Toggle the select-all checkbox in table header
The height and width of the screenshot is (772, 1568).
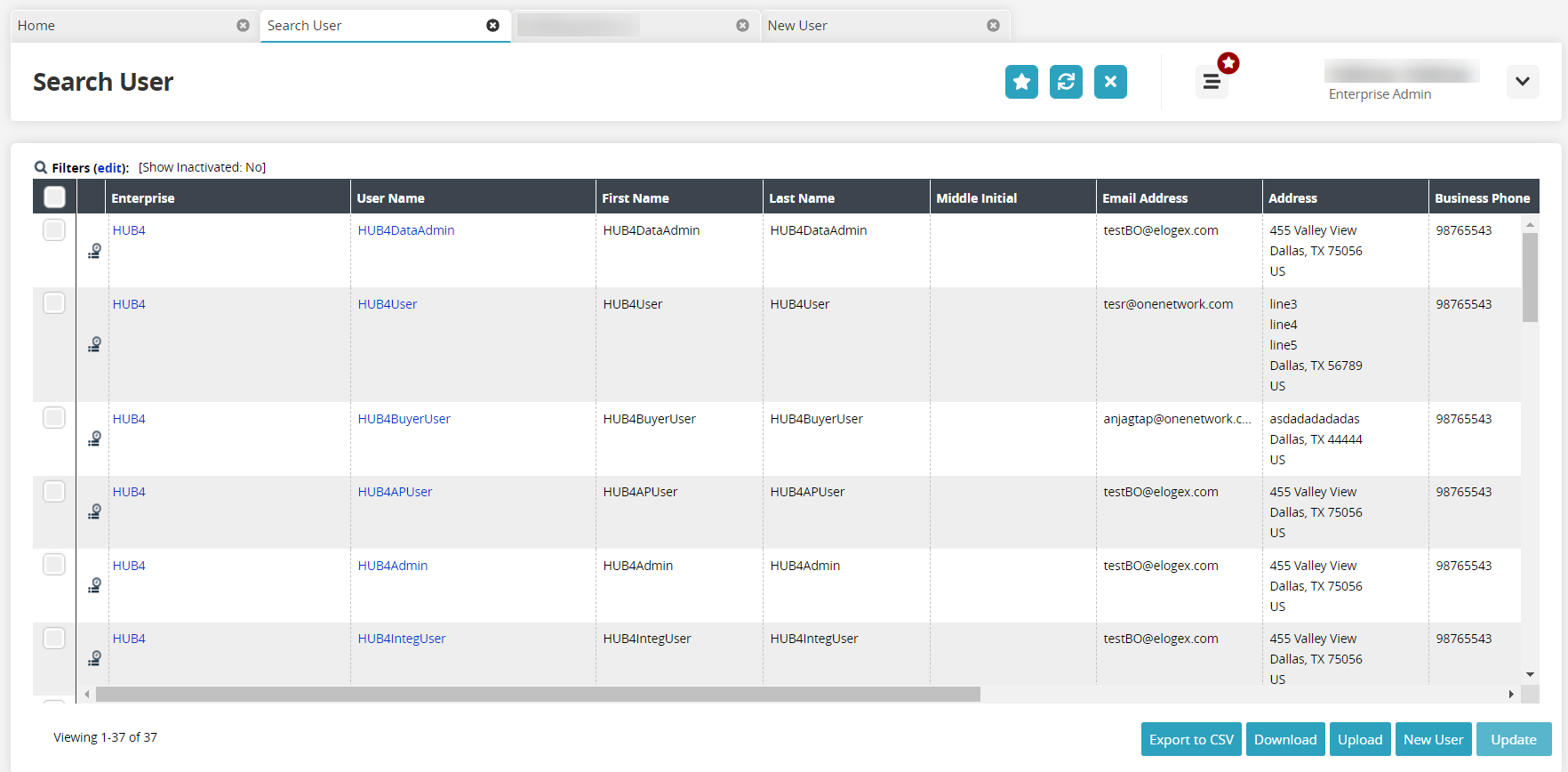[54, 197]
